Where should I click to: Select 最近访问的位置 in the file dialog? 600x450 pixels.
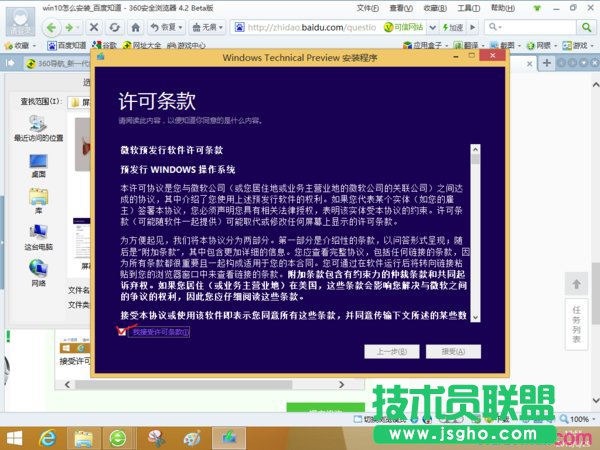(x=38, y=129)
